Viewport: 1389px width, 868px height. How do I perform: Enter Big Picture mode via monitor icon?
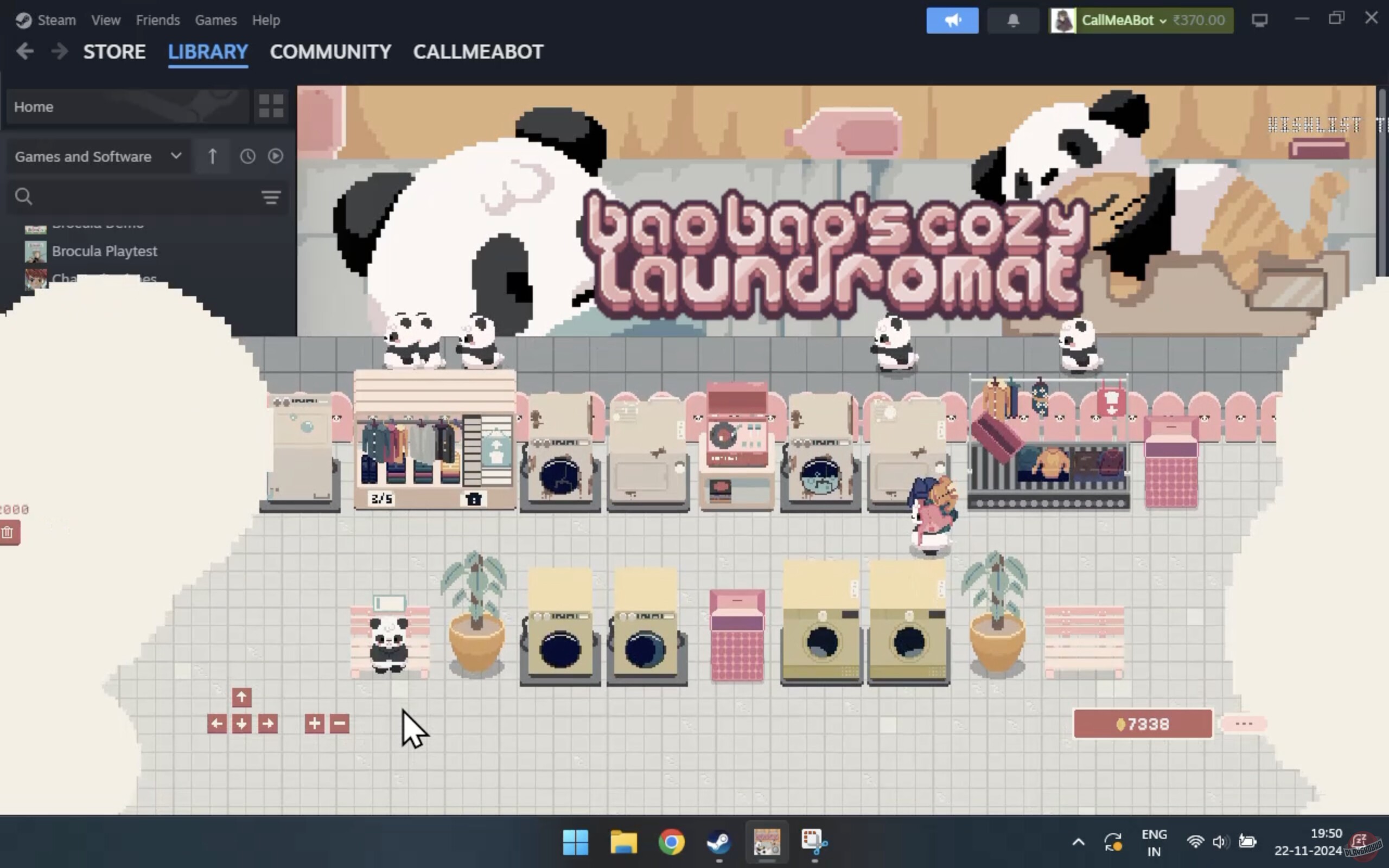(x=1260, y=20)
